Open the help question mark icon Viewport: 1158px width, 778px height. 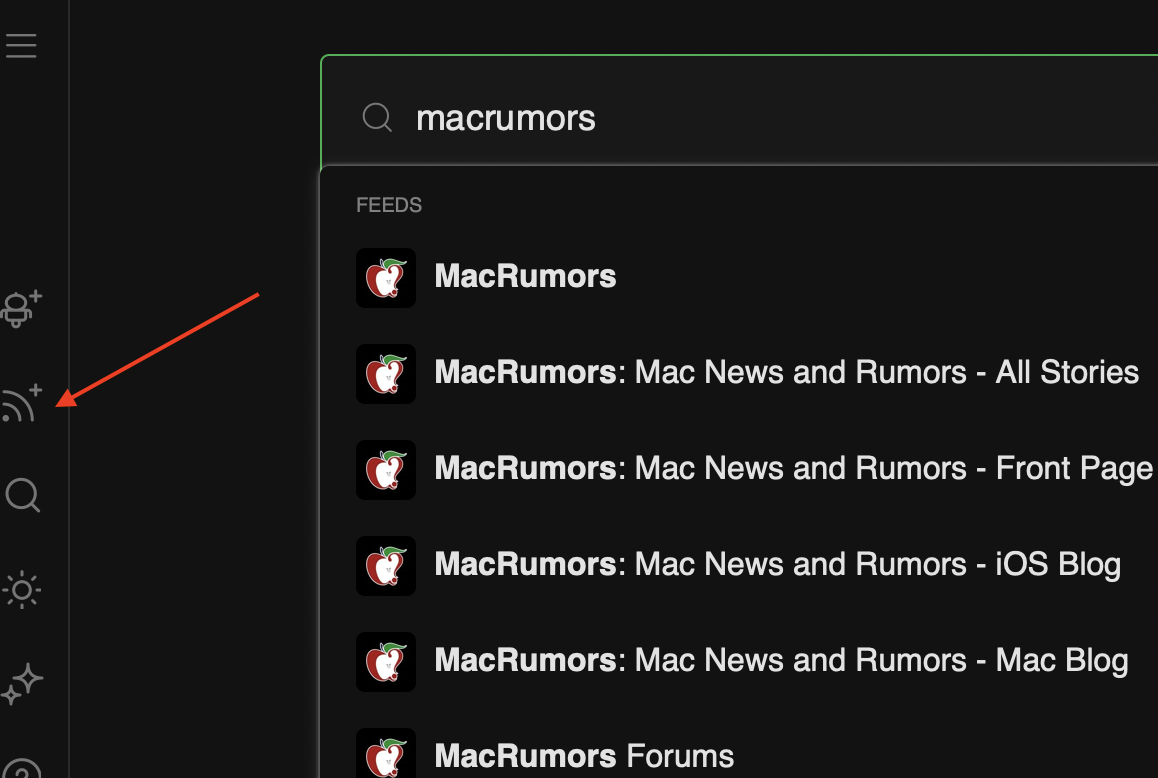22,768
